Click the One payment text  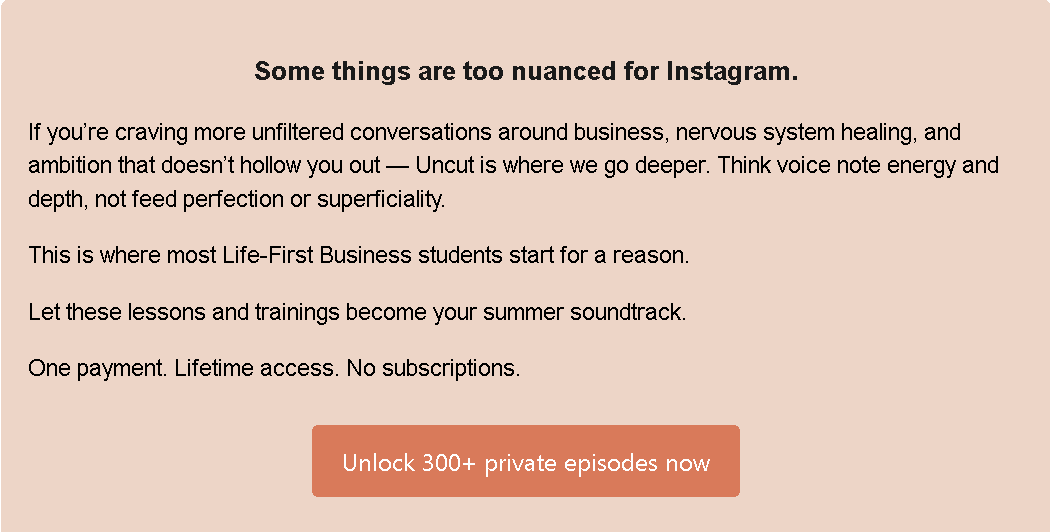coord(98,368)
